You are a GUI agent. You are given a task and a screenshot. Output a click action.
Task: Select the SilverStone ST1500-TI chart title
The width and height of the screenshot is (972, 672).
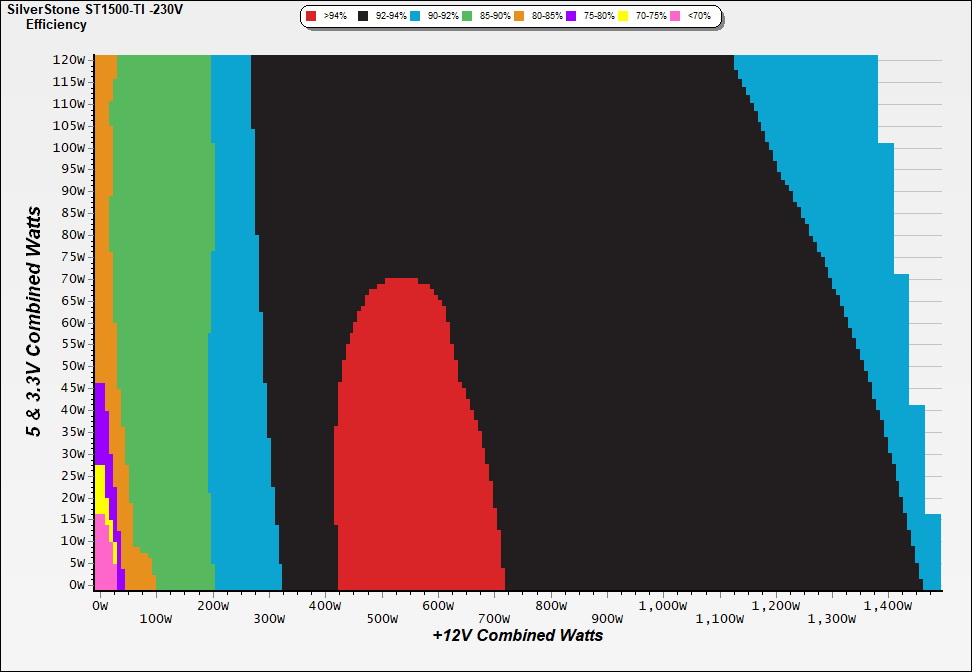click(95, 9)
